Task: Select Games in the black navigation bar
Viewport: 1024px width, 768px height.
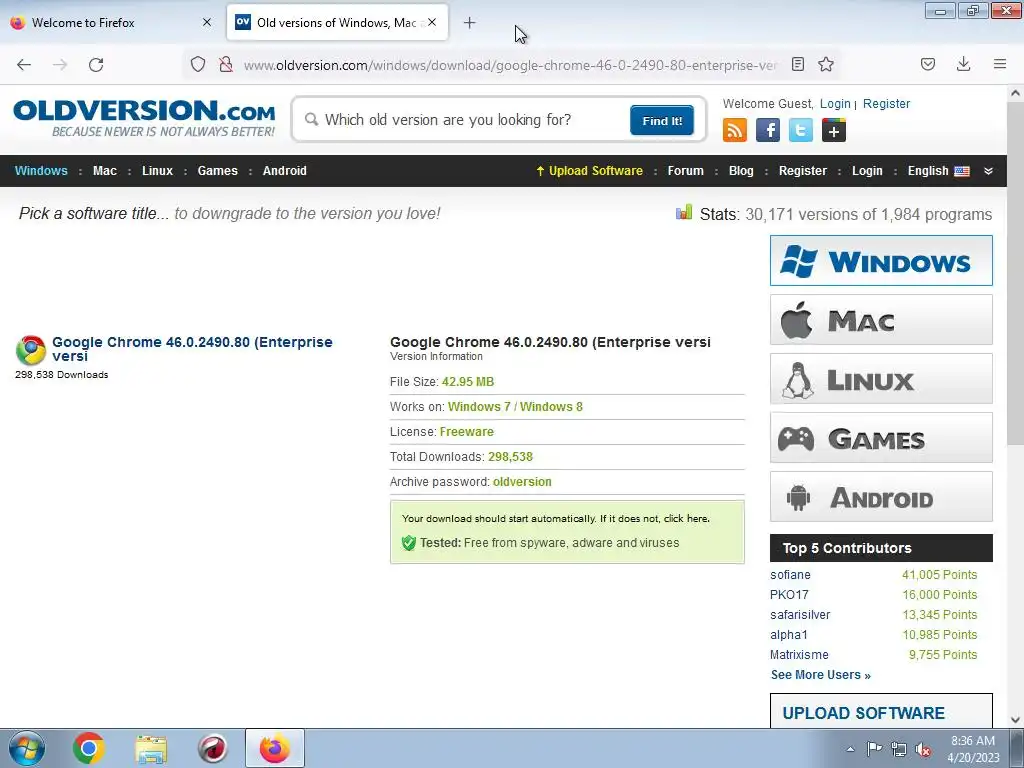Action: tap(217, 171)
